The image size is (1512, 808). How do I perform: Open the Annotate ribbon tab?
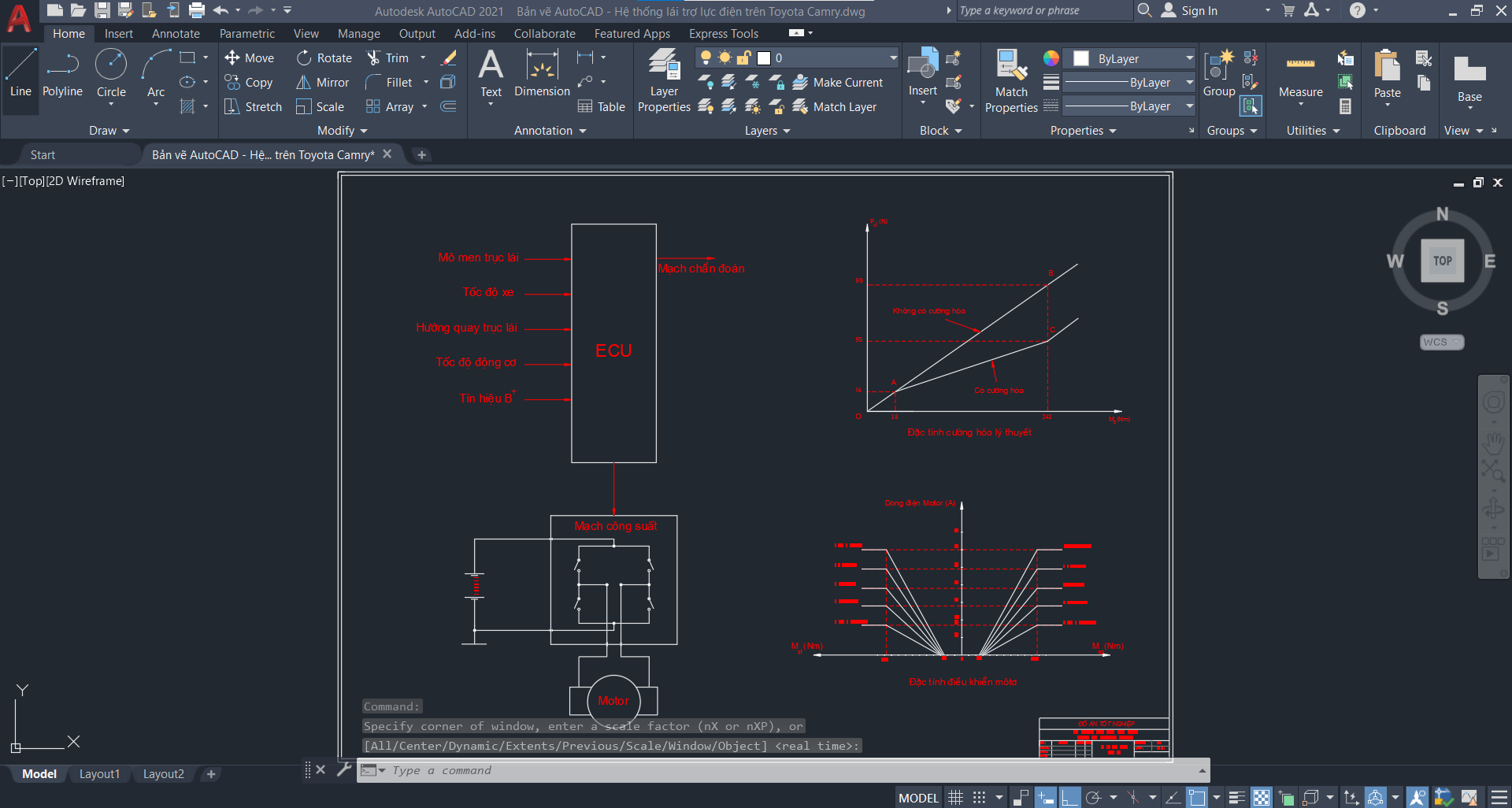(x=176, y=33)
